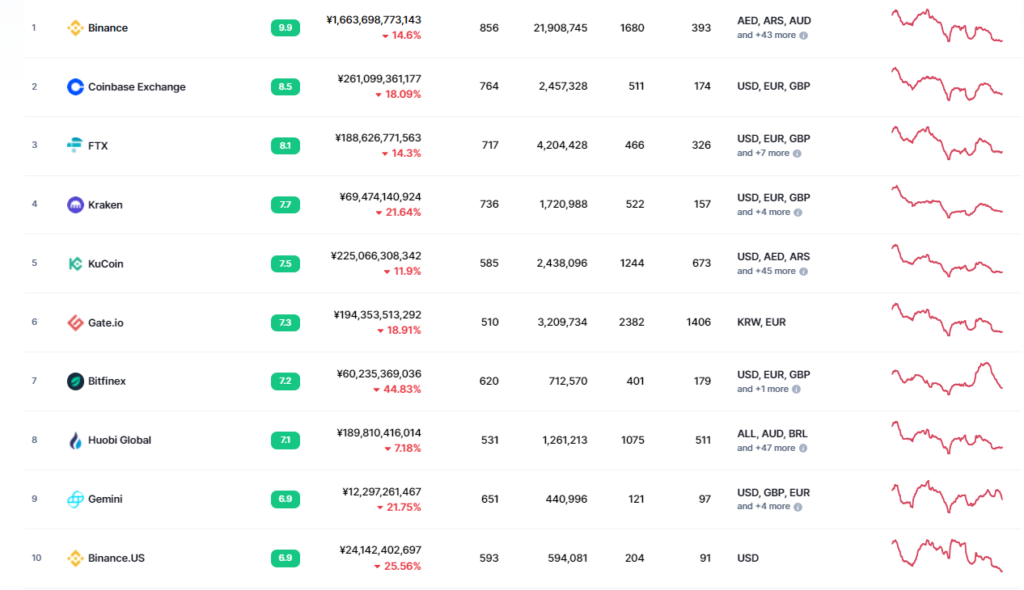The image size is (1024, 590).
Task: Click info icon beside FTX's +7 more
Action: tap(797, 154)
